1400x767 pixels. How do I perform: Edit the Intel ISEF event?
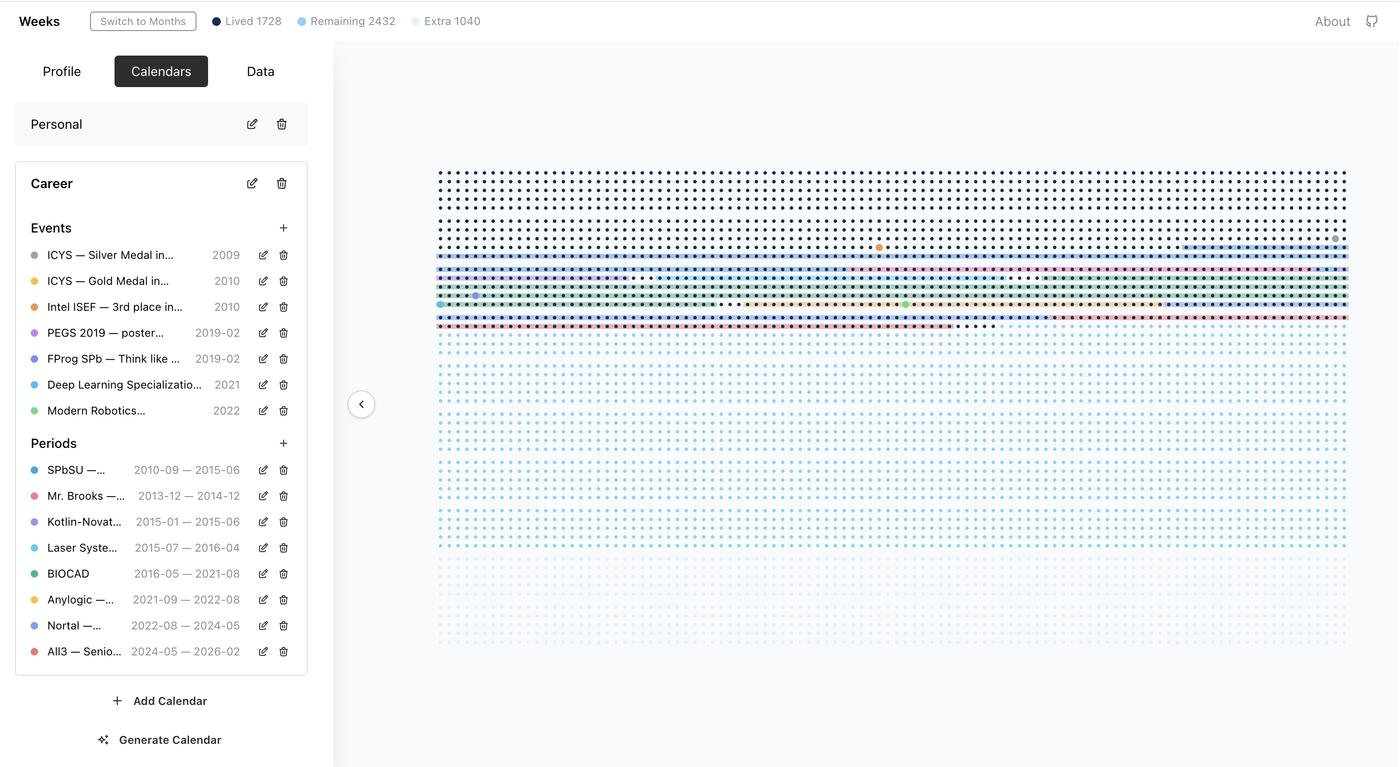pos(263,307)
